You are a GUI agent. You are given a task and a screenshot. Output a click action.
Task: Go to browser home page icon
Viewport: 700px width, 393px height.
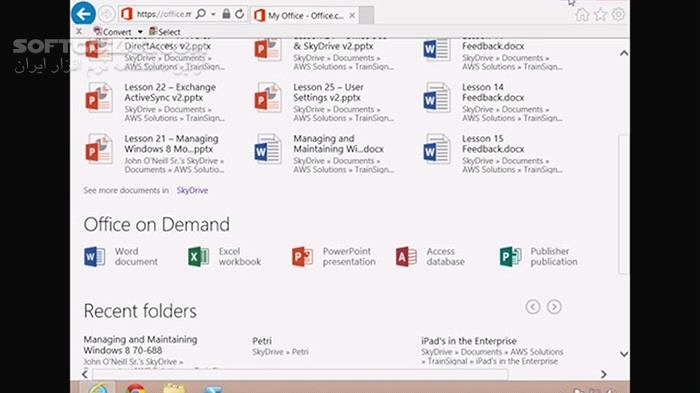[x=582, y=15]
